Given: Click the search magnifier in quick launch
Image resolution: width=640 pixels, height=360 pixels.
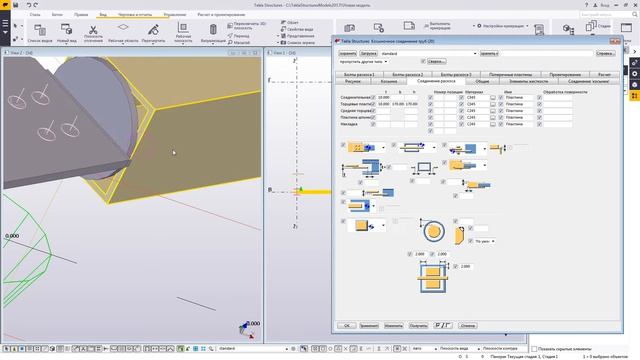Looking at the screenshot, I should click(x=635, y=14).
